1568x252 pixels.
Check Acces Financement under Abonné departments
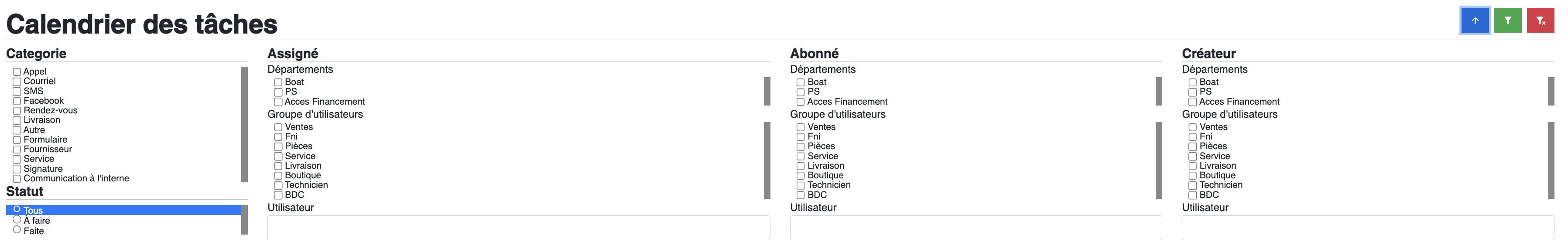pos(801,102)
